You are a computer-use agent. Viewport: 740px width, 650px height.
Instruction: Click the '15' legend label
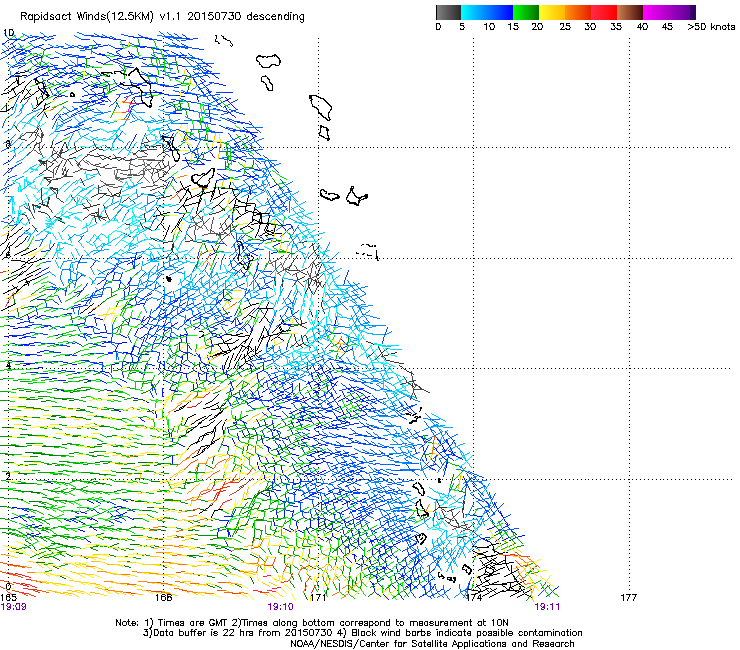[513, 27]
